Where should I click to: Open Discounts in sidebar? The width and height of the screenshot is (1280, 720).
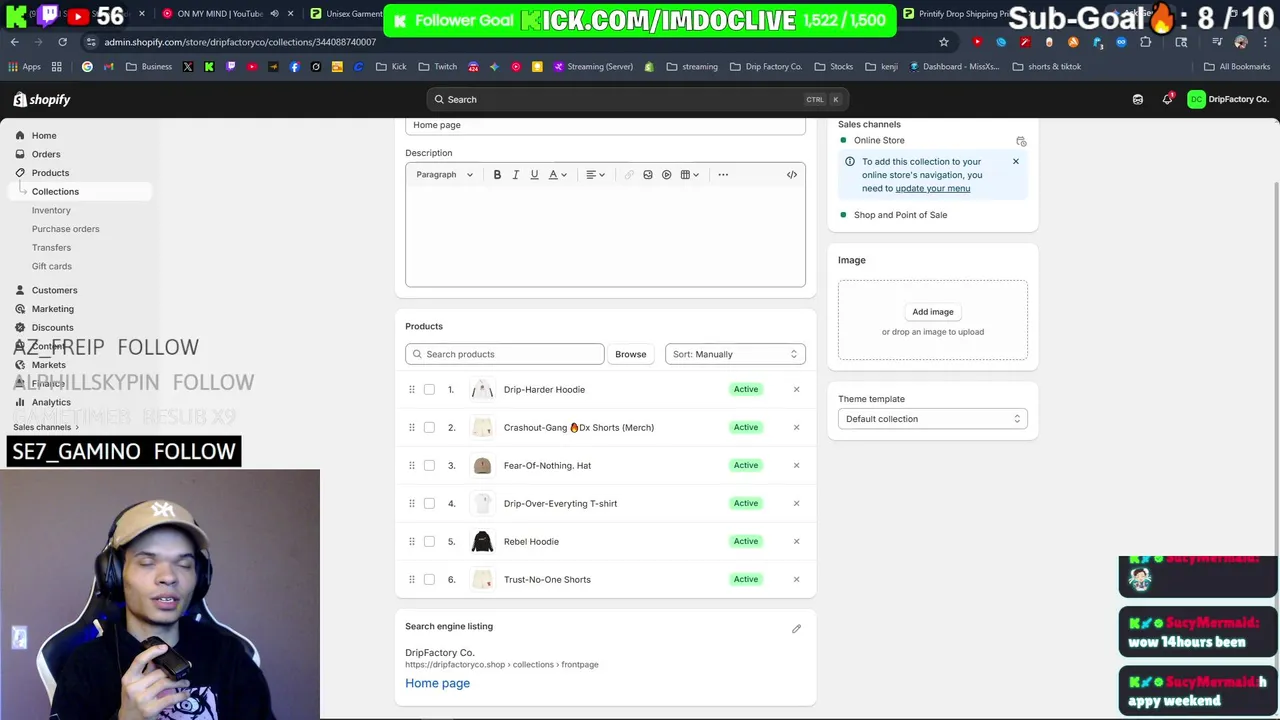52,328
